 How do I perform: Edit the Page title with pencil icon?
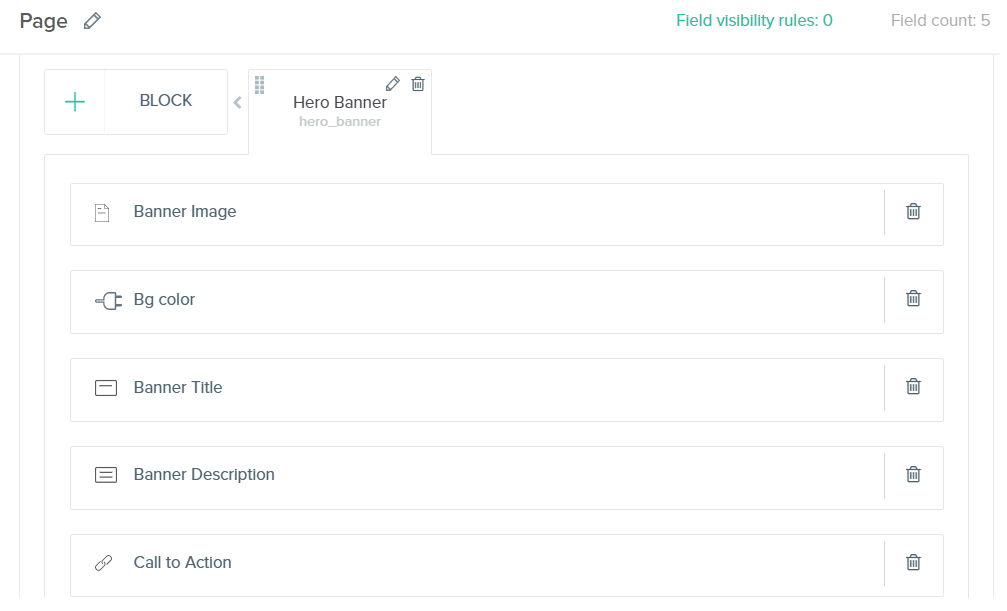[92, 21]
